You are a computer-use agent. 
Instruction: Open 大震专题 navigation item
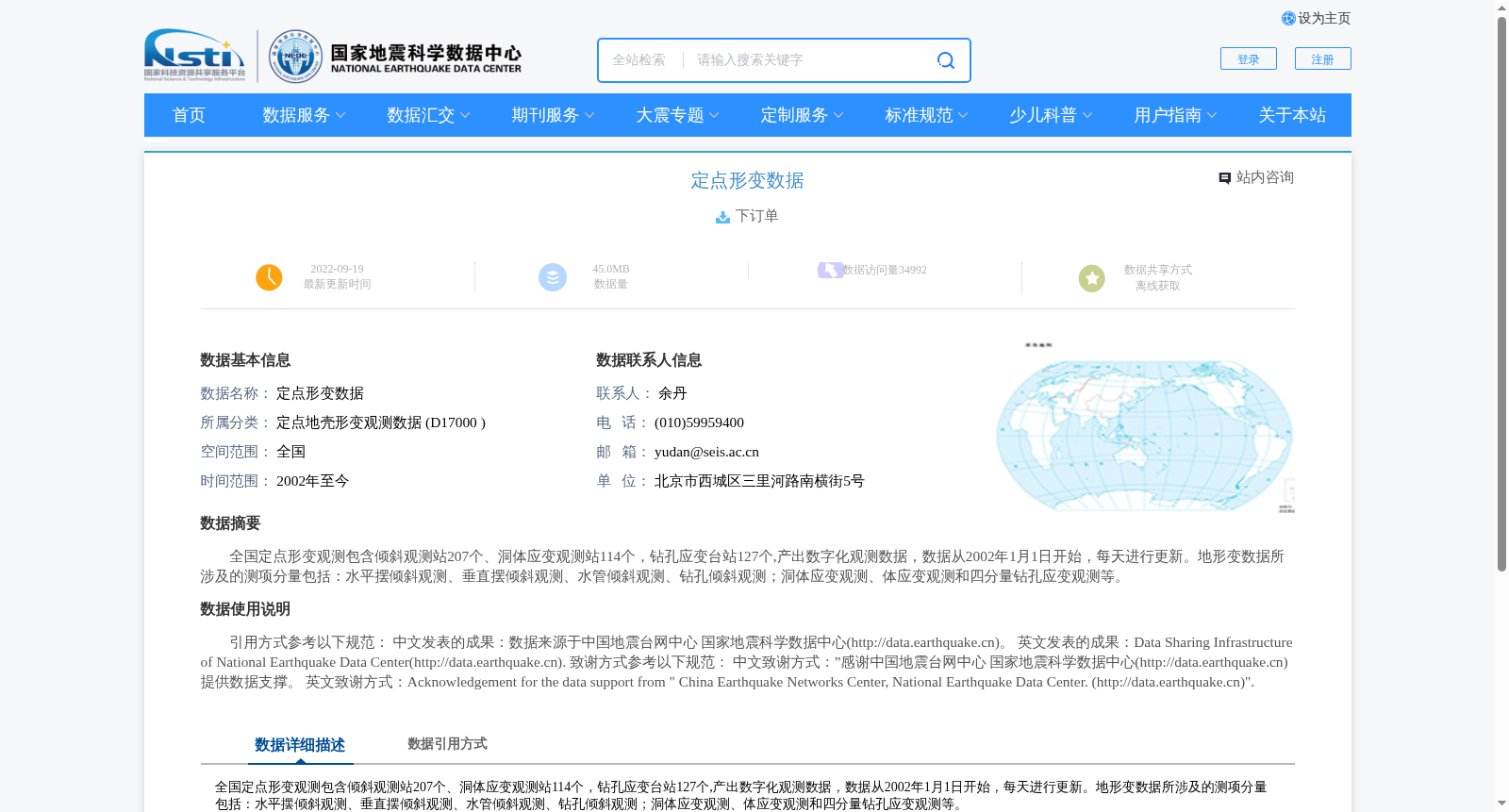pyautogui.click(x=670, y=115)
